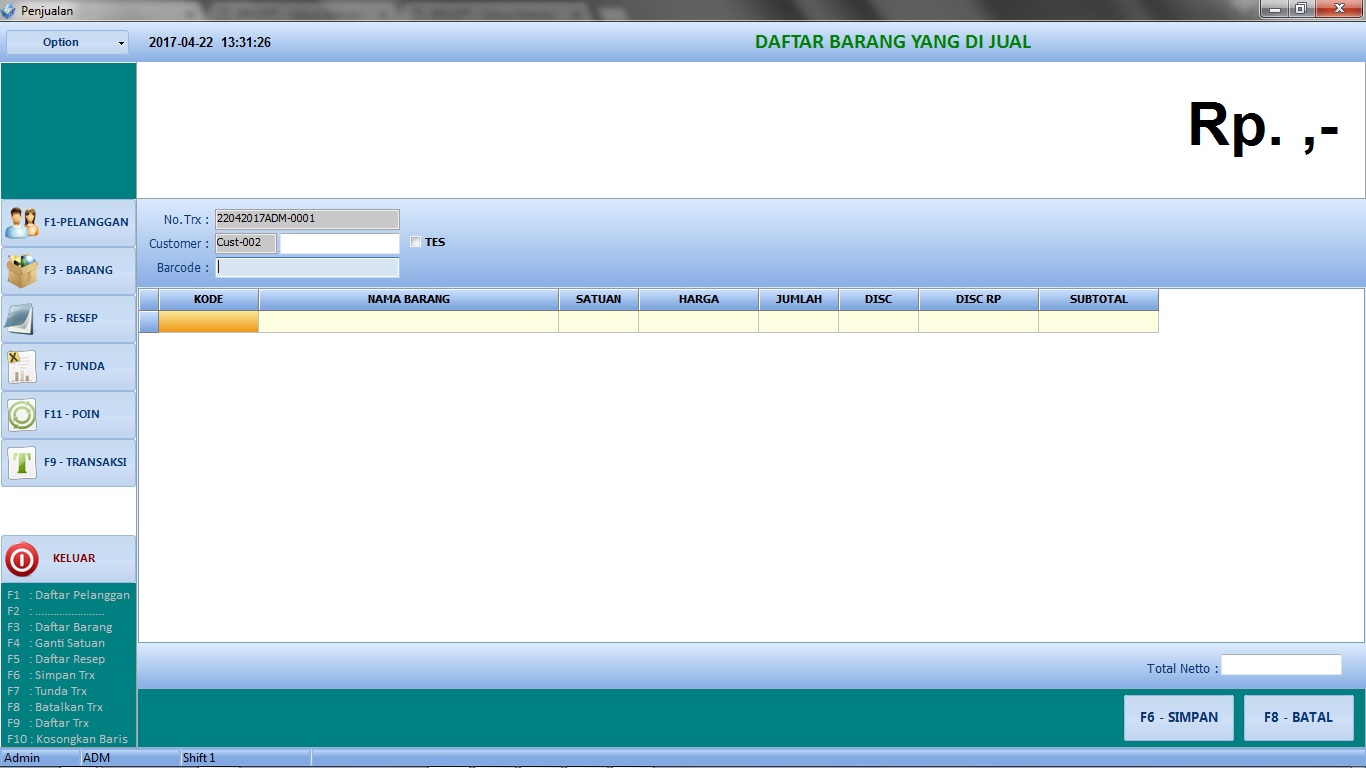
Task: Focus the Barcode input field
Action: [x=307, y=268]
